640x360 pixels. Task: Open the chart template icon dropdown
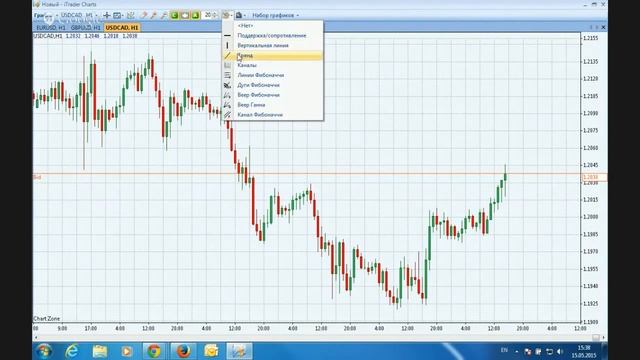[118, 16]
